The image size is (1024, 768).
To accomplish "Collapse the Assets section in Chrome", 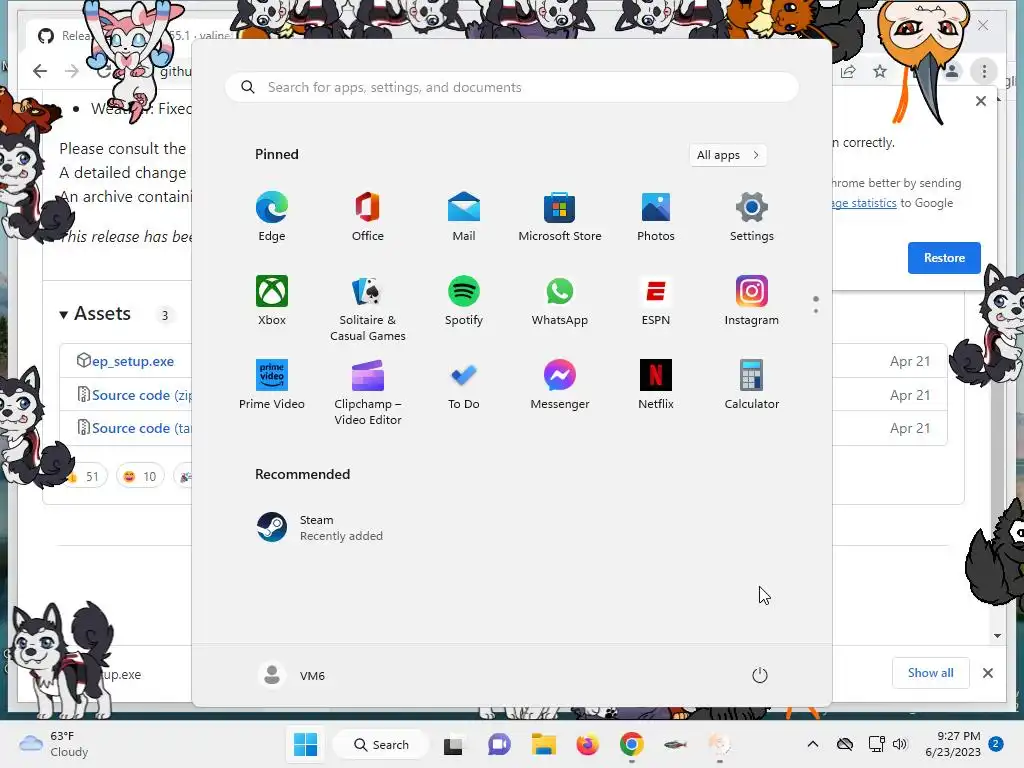I will point(95,313).
